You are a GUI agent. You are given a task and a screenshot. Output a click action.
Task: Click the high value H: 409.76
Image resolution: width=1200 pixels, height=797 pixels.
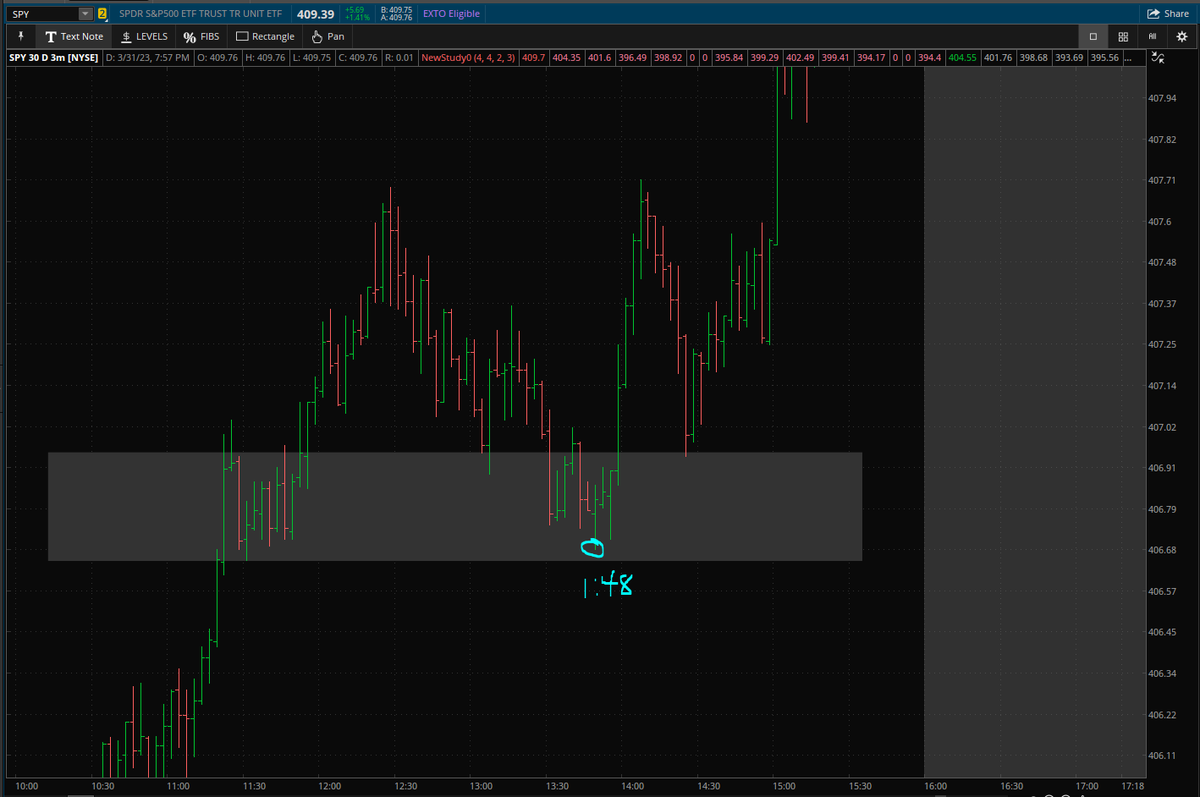tap(265, 57)
